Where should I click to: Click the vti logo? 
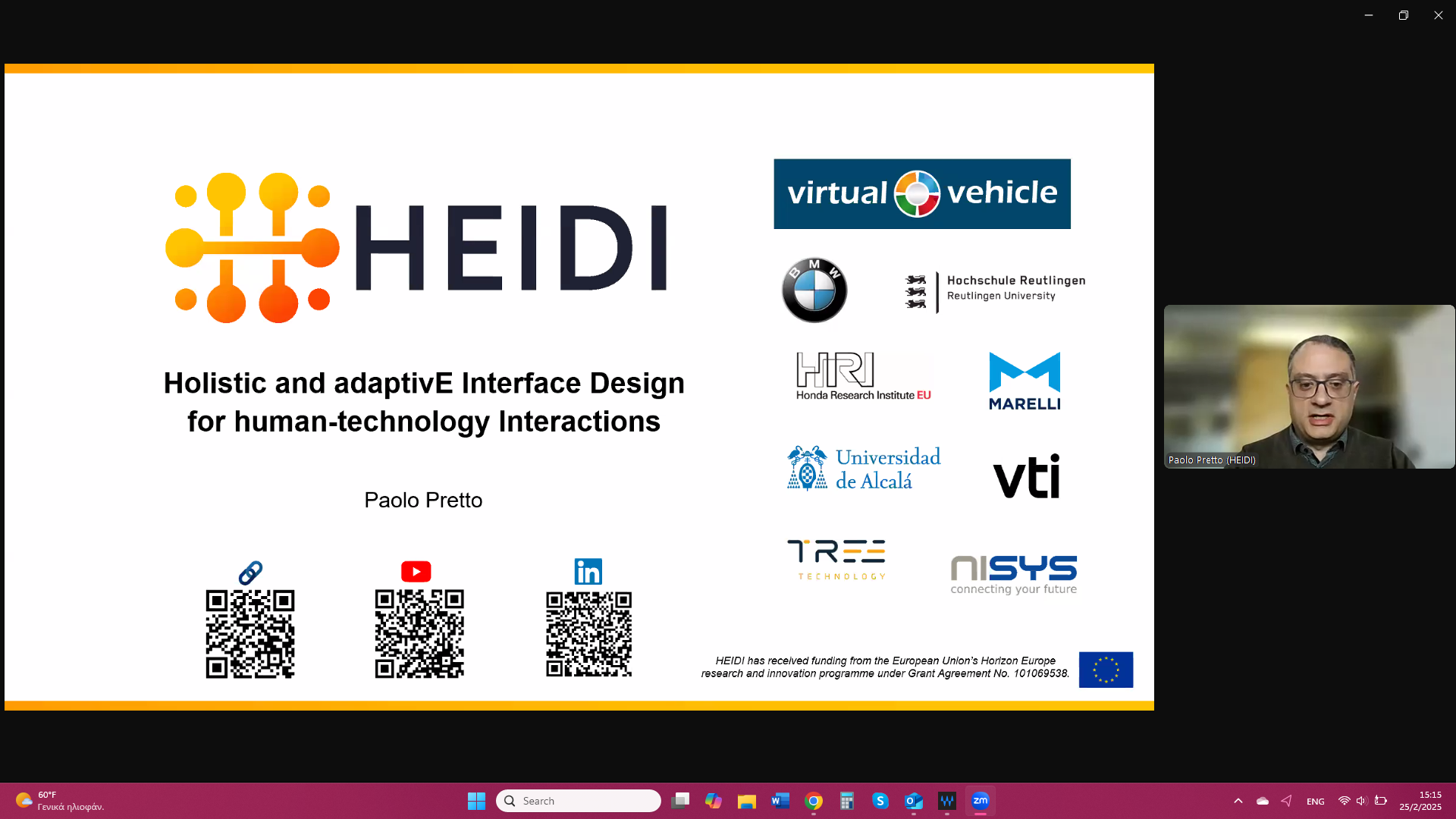pos(1027,476)
